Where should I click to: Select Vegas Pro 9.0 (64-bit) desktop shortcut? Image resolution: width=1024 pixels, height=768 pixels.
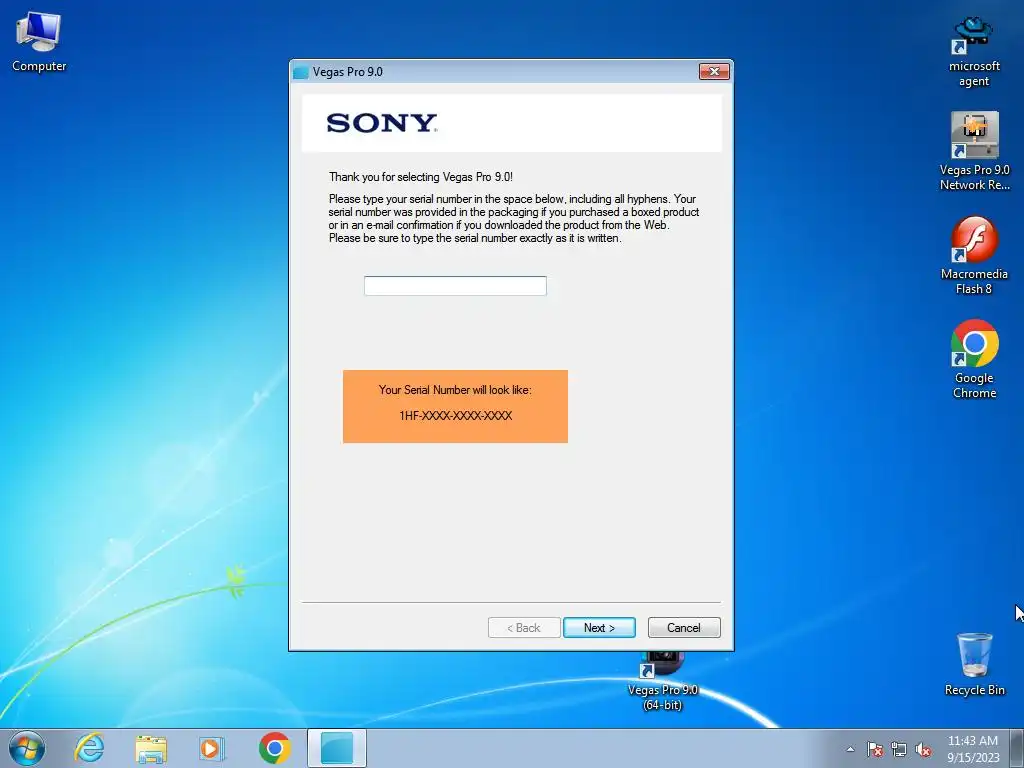(662, 681)
